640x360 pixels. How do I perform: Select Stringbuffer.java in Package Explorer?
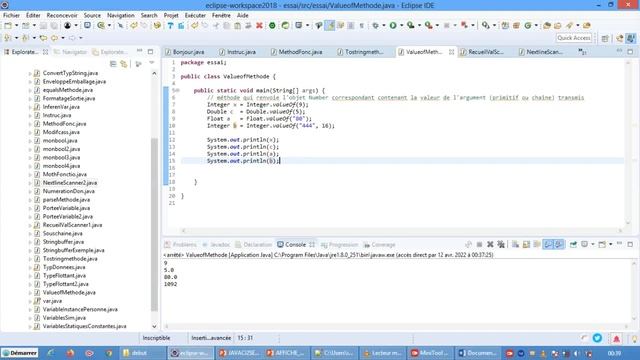click(x=63, y=242)
